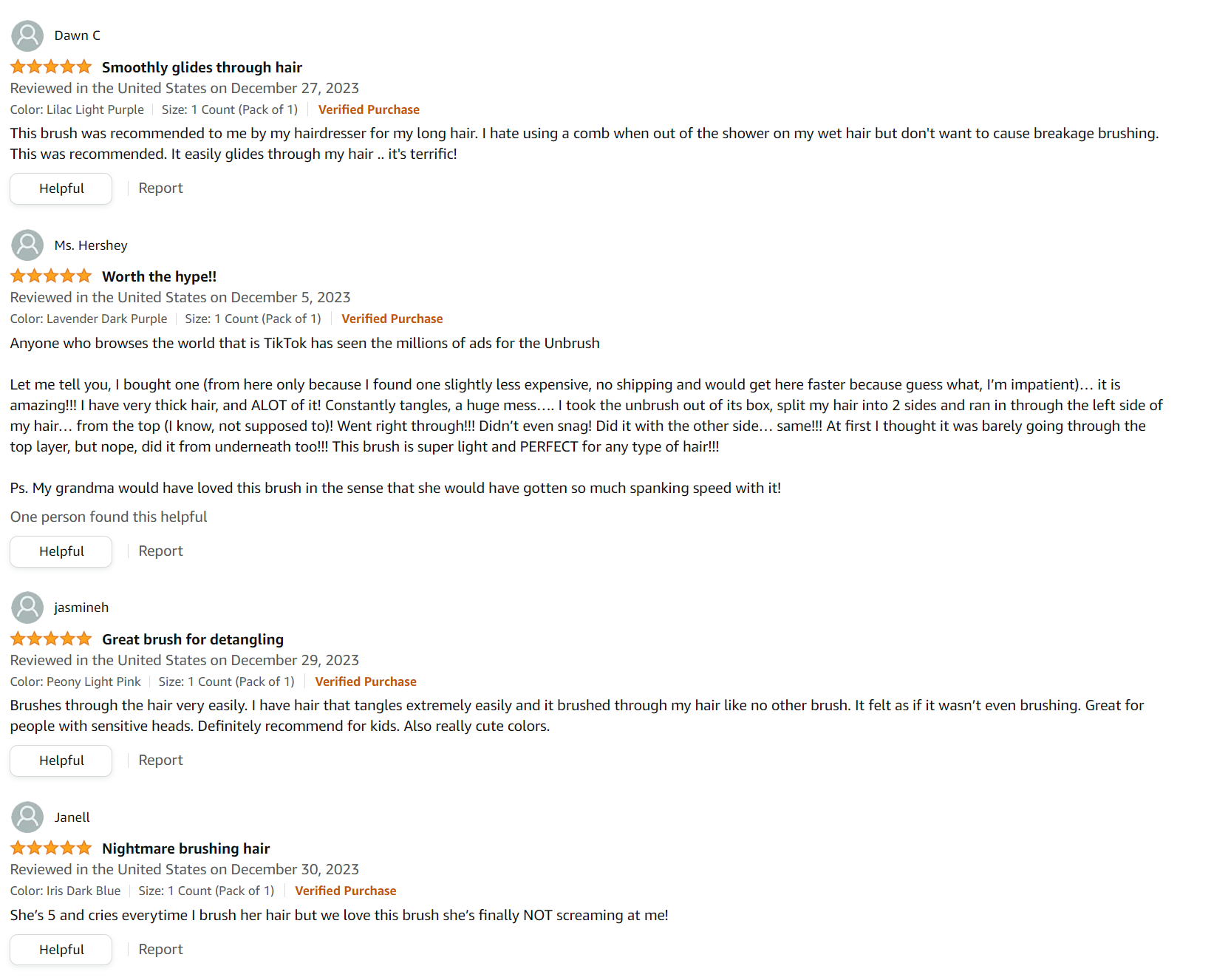Mark Janell's review as Helpful
1228x980 pixels.
coord(61,950)
